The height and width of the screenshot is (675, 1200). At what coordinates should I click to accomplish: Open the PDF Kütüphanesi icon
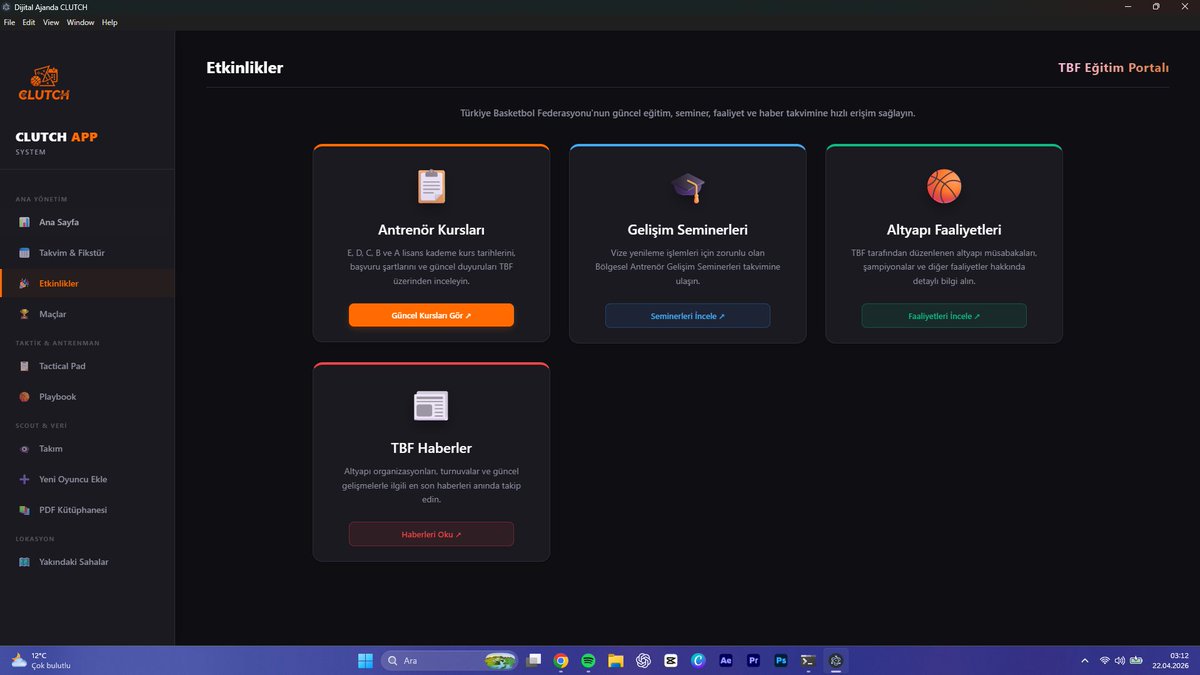click(x=22, y=510)
